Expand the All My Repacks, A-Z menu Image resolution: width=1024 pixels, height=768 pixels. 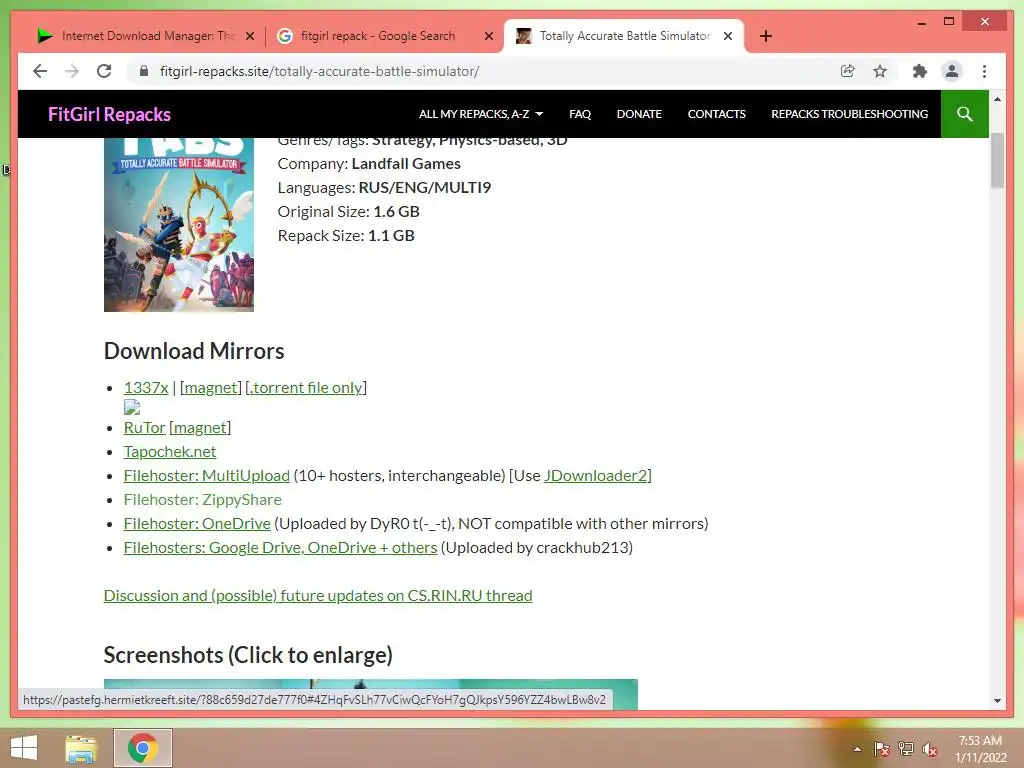(x=481, y=114)
